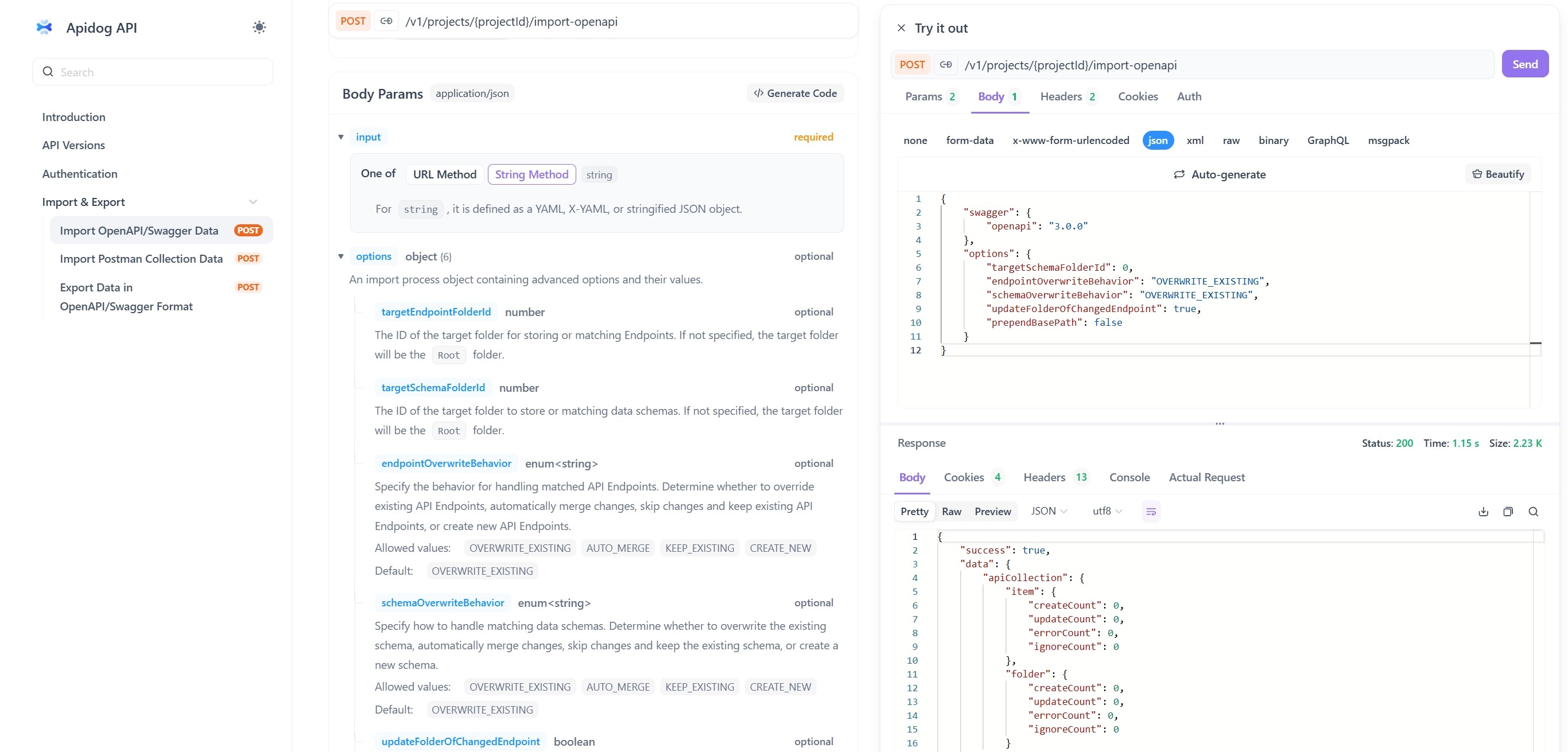The width and height of the screenshot is (1568, 752).
Task: Switch to response Cookies tab
Action: 973,478
